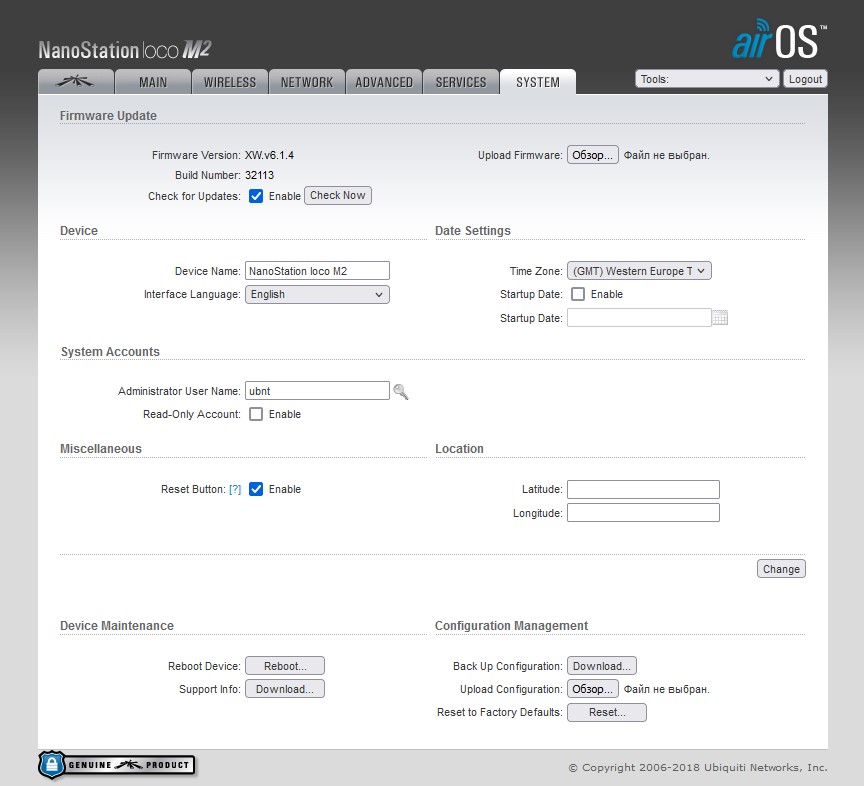Viewport: 864px width, 786px height.
Task: Switch to the WIRELESS tab
Action: coord(230,82)
